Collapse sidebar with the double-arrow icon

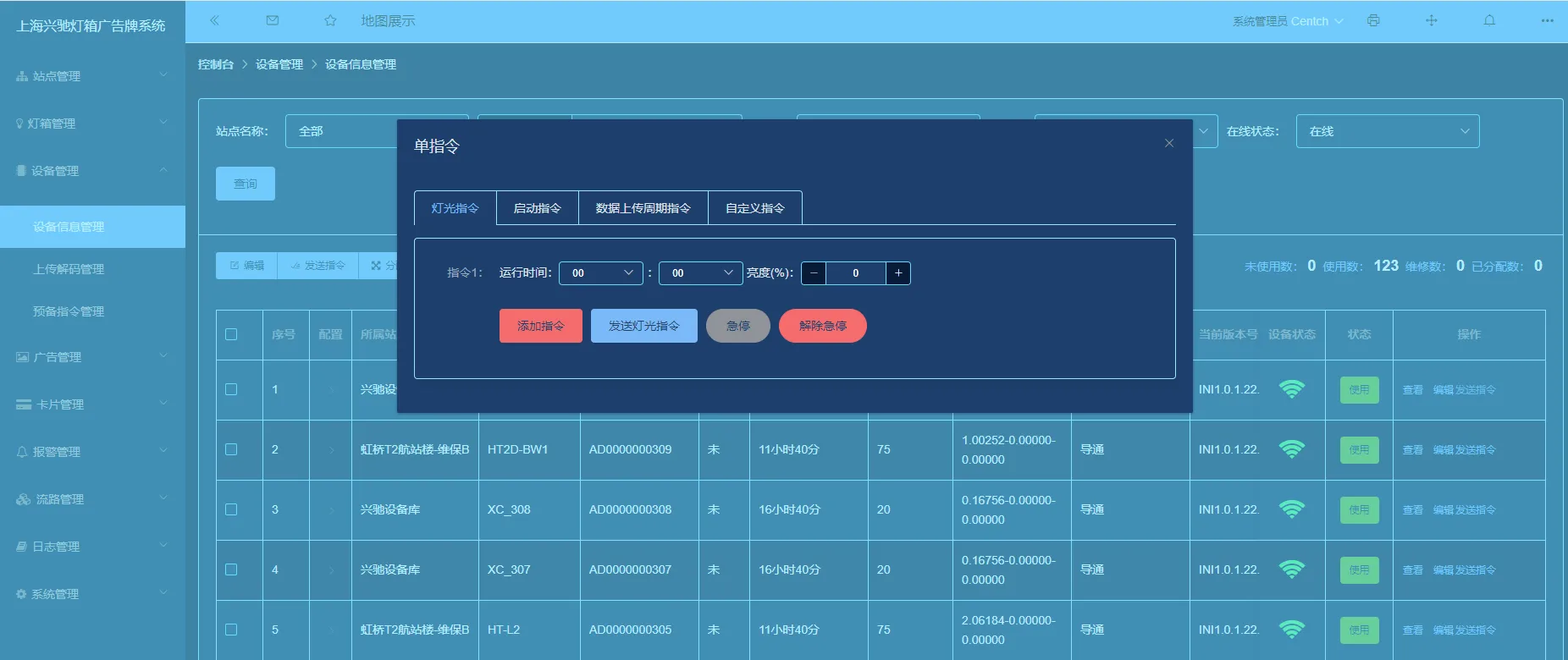tap(214, 20)
